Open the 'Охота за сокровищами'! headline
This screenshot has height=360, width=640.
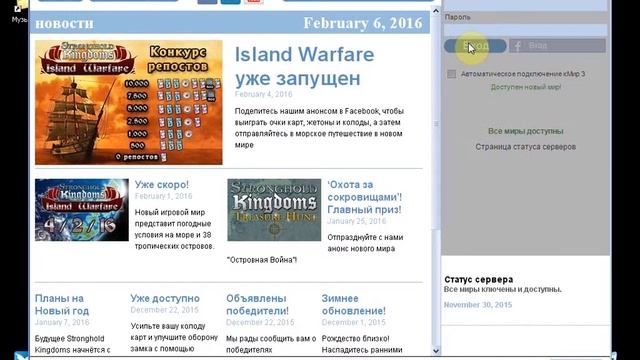pos(364,197)
